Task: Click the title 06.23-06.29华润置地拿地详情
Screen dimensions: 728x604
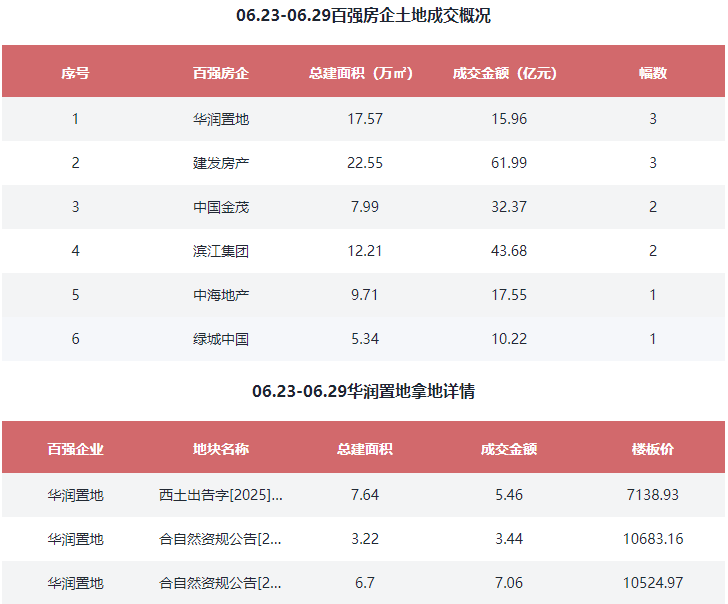Action: click(x=364, y=391)
